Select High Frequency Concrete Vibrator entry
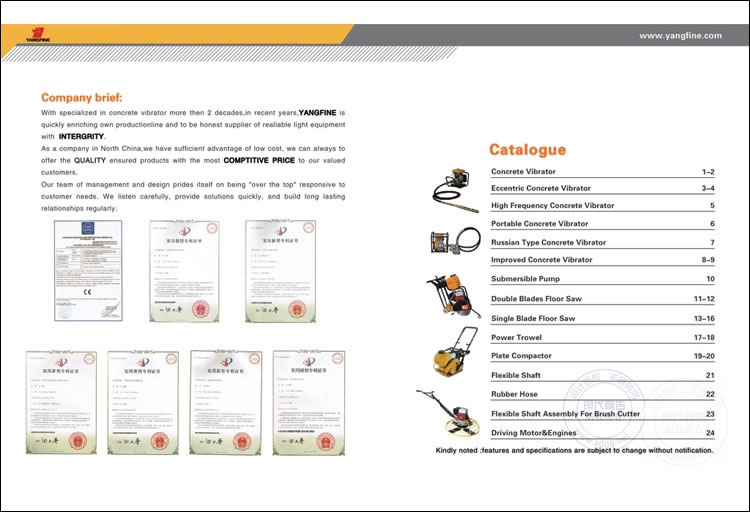 552,206
